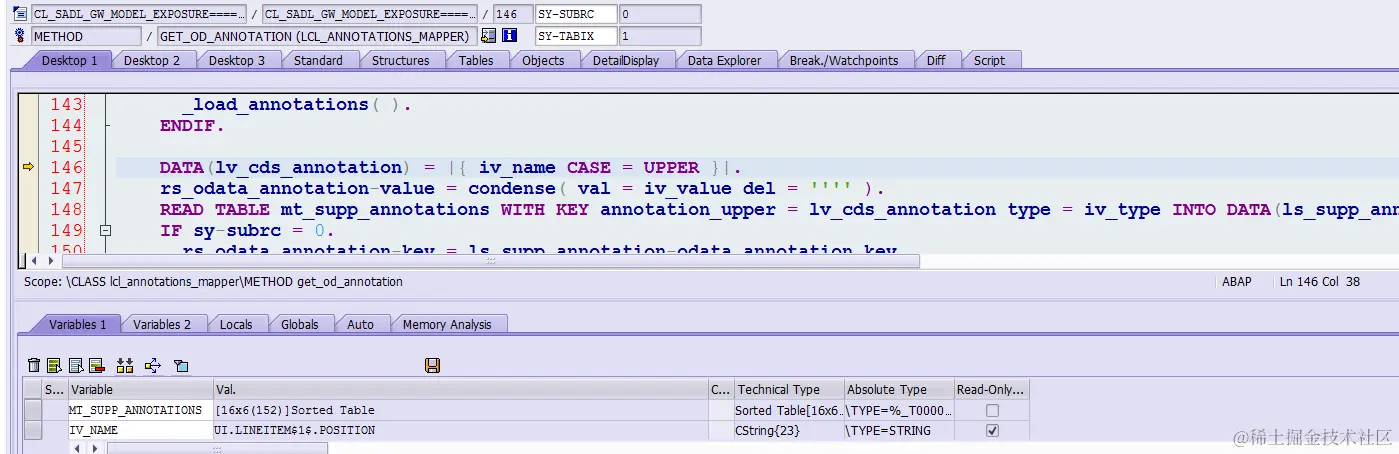
Task: Click the row selector for MT_SUPP_ANNOTATIONS
Action: coord(33,410)
